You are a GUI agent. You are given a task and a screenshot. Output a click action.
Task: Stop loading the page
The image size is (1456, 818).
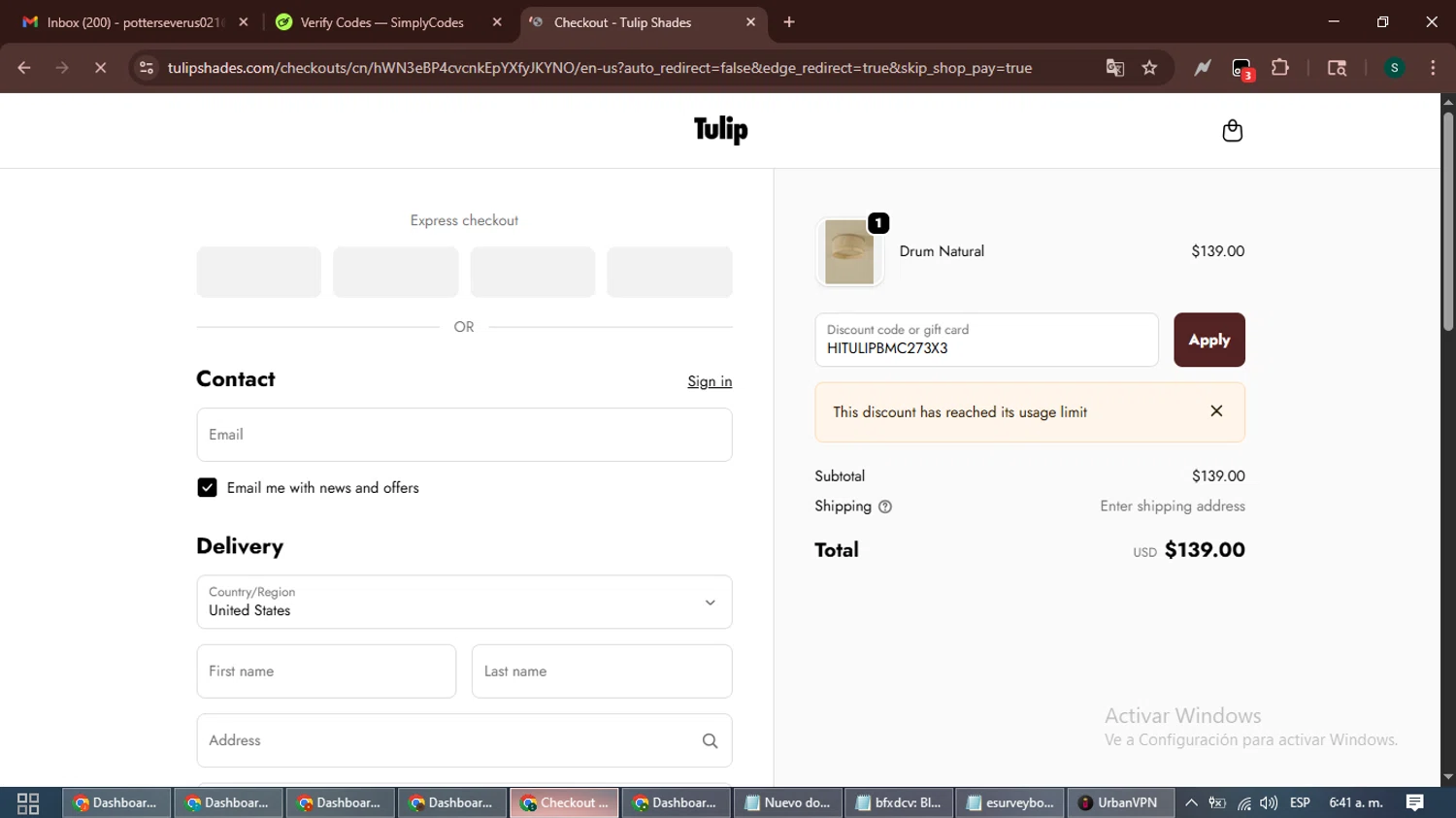point(100,68)
